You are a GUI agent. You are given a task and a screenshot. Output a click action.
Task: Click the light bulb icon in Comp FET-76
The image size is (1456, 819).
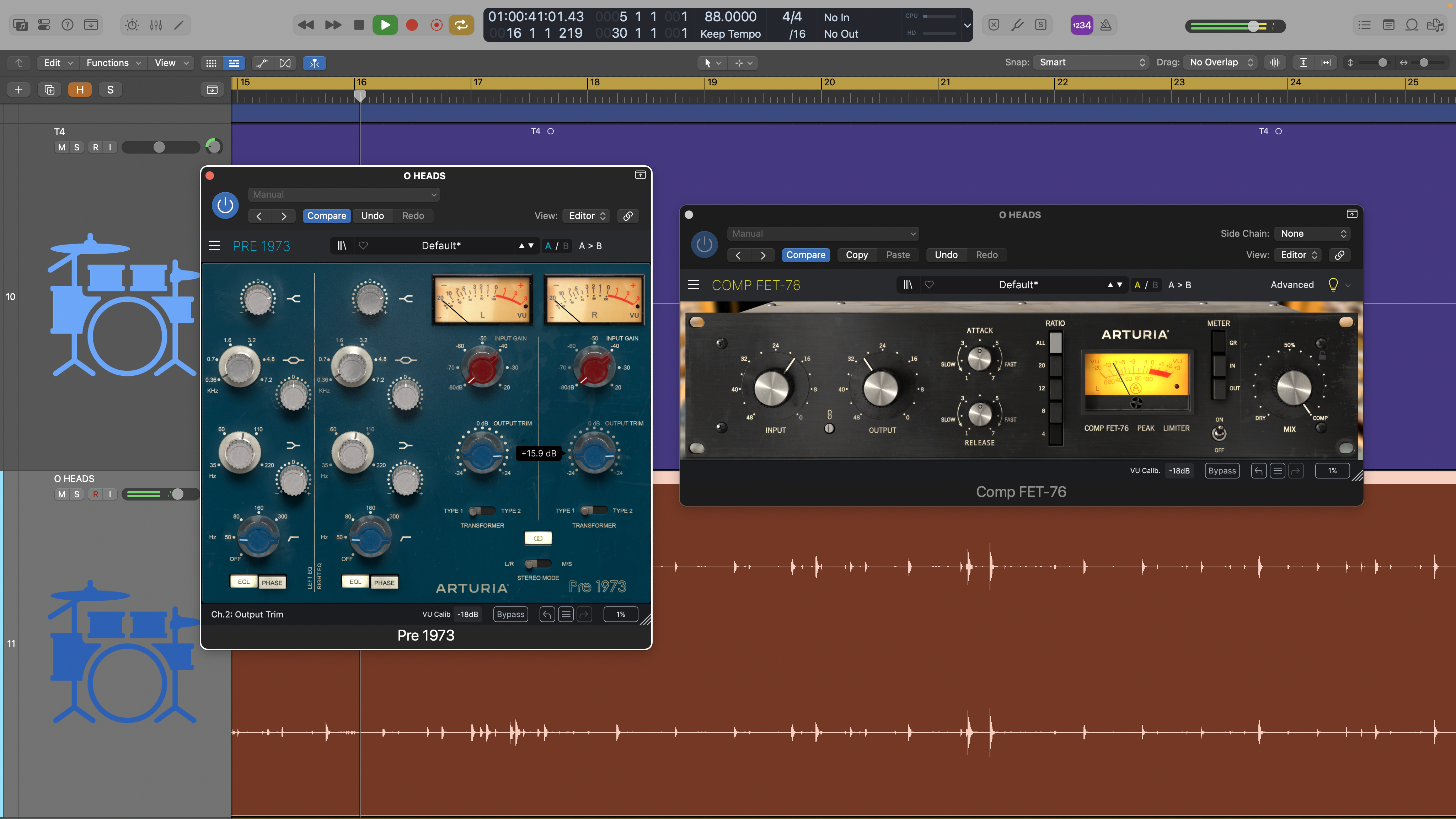[1333, 284]
